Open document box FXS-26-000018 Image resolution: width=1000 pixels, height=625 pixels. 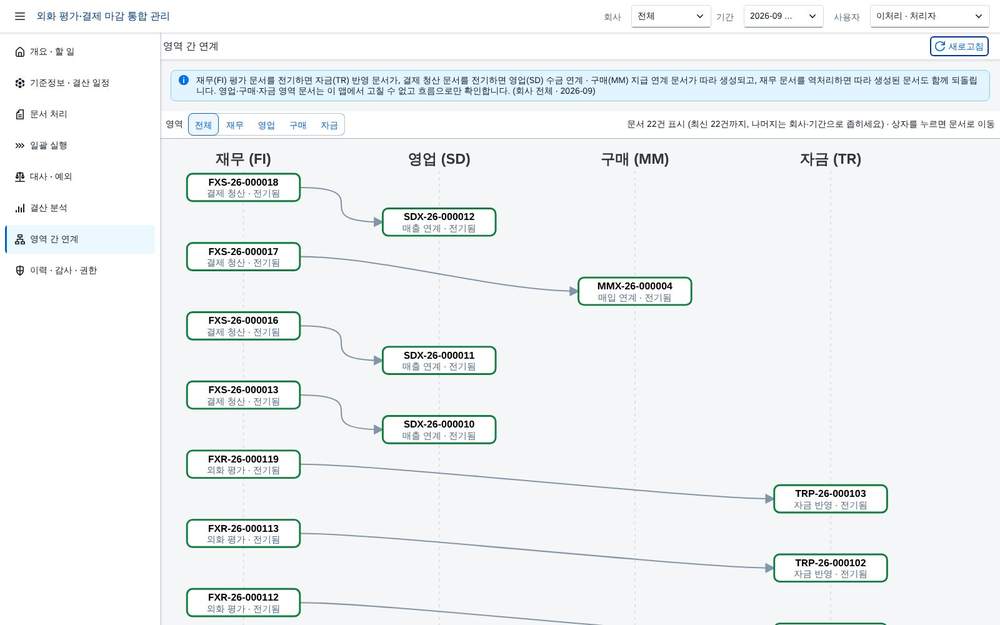[243, 188]
